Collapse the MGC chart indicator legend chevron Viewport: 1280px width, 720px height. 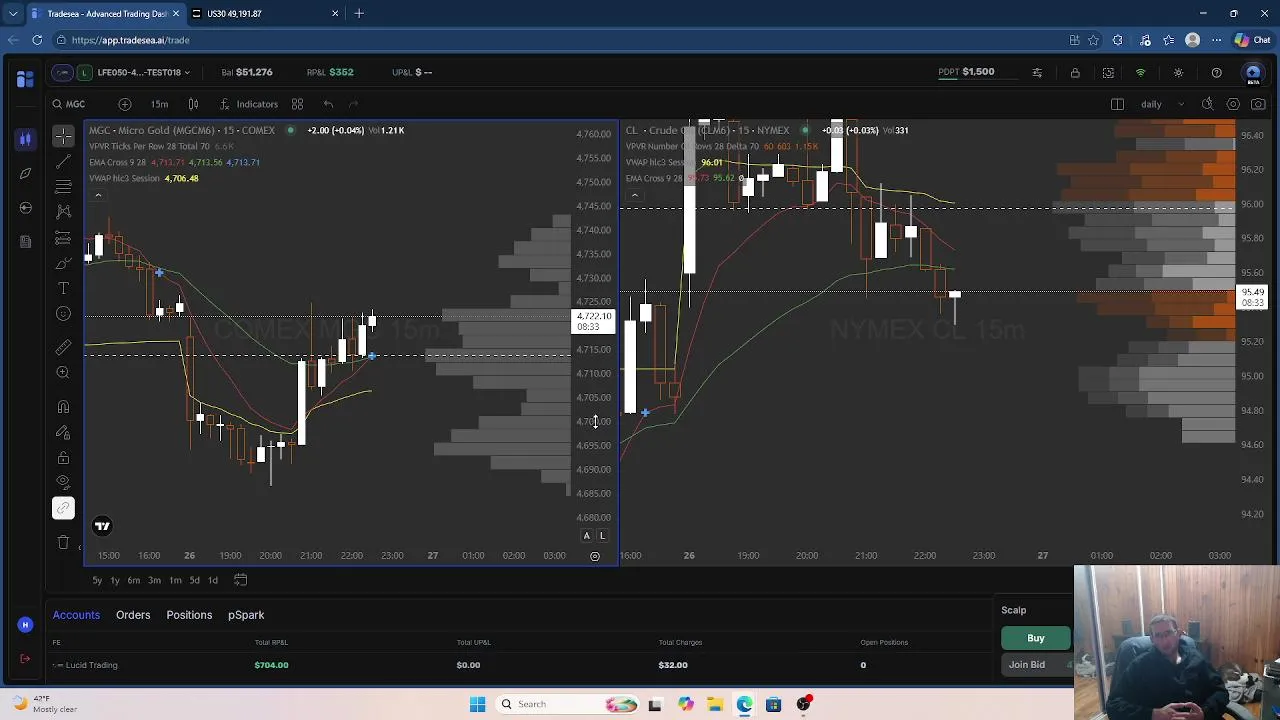pos(98,195)
